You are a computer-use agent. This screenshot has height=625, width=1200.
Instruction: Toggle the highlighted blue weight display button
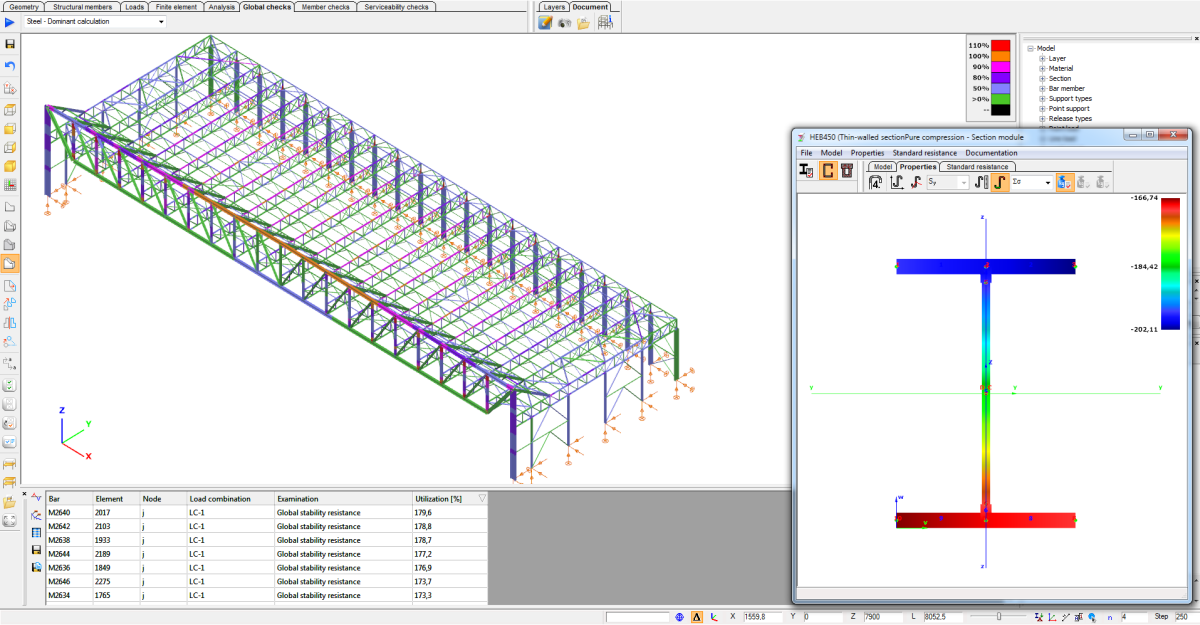coord(1065,183)
